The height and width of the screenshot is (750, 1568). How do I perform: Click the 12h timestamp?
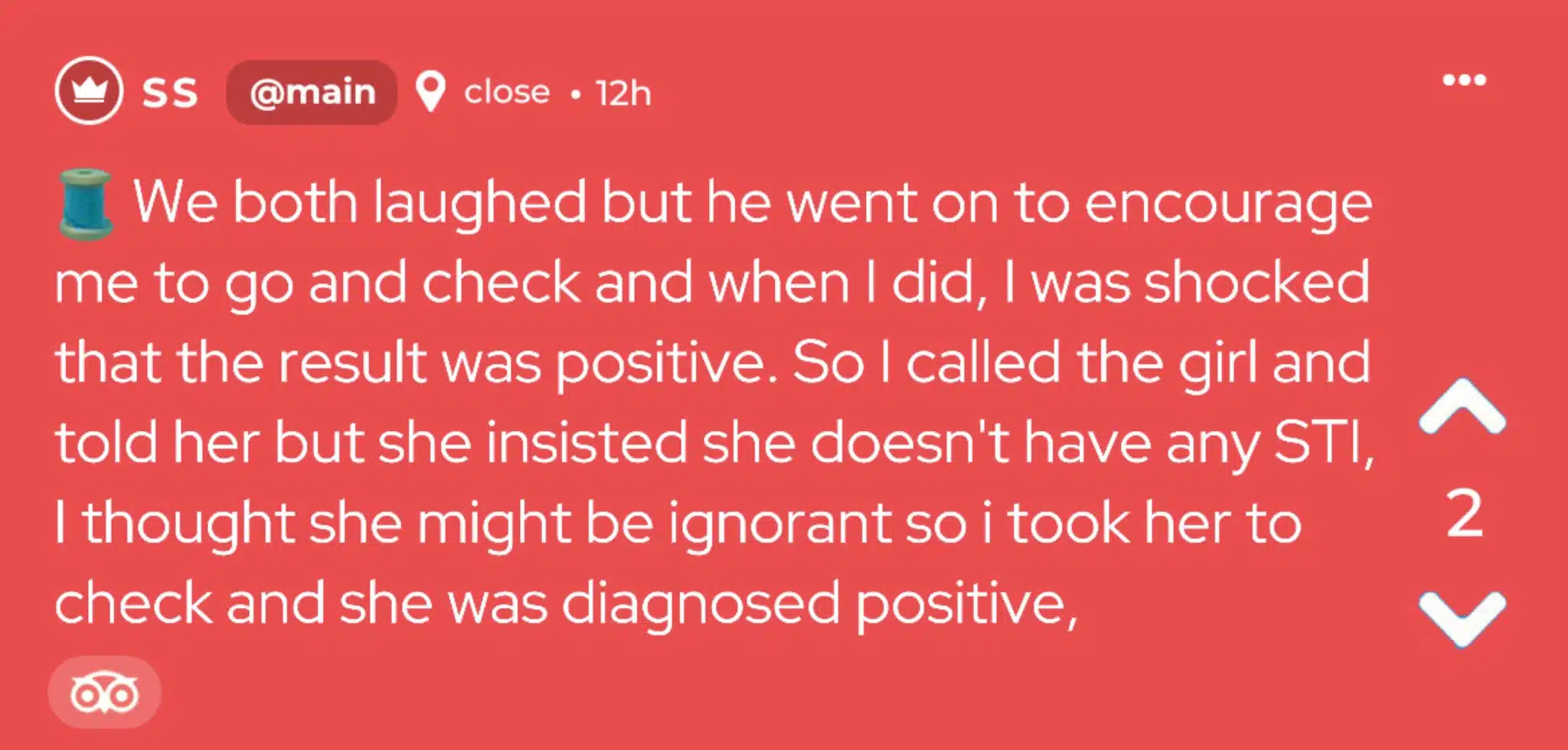coord(623,93)
